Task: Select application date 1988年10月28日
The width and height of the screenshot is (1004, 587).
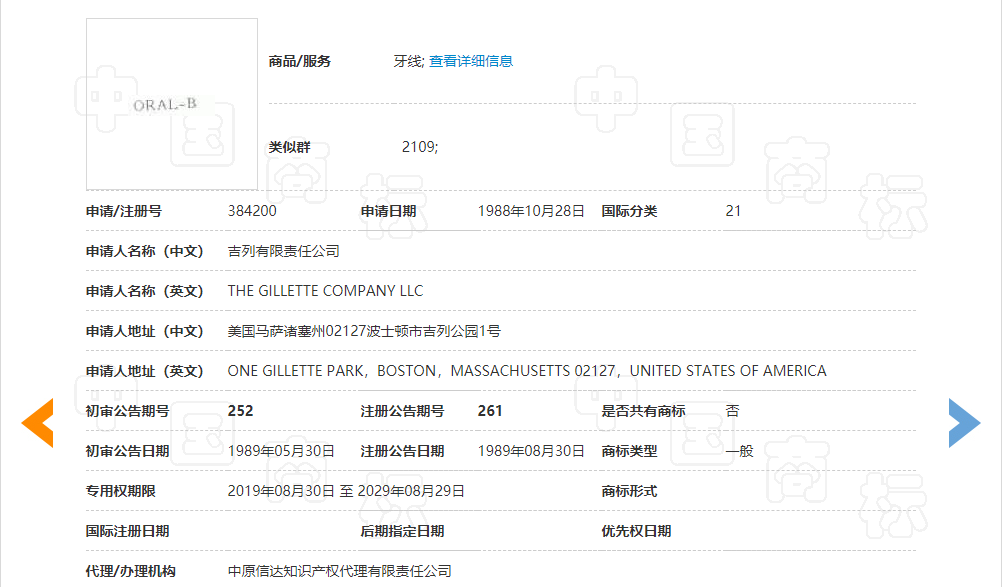Action: pos(531,211)
